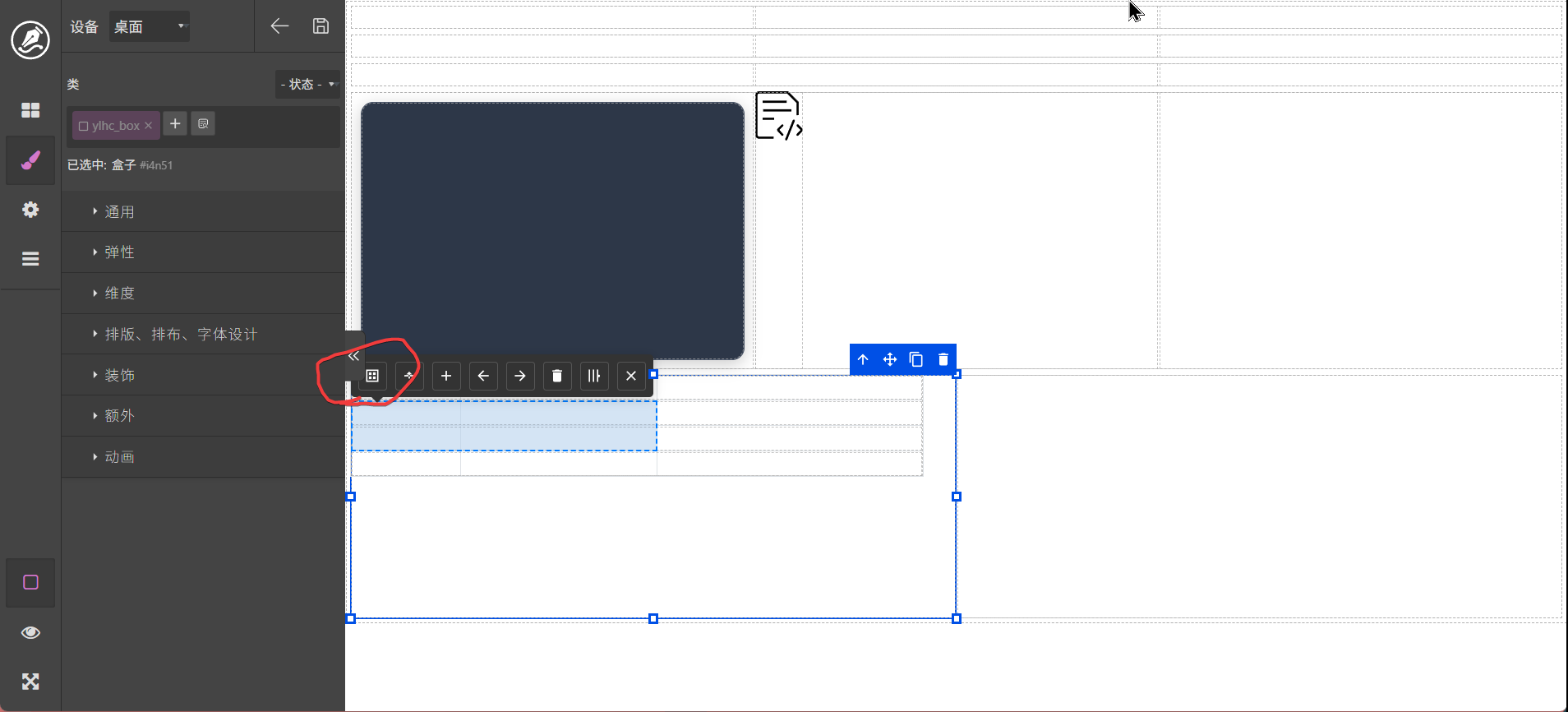
Task: Open the blocks grid panel
Action: 30,110
